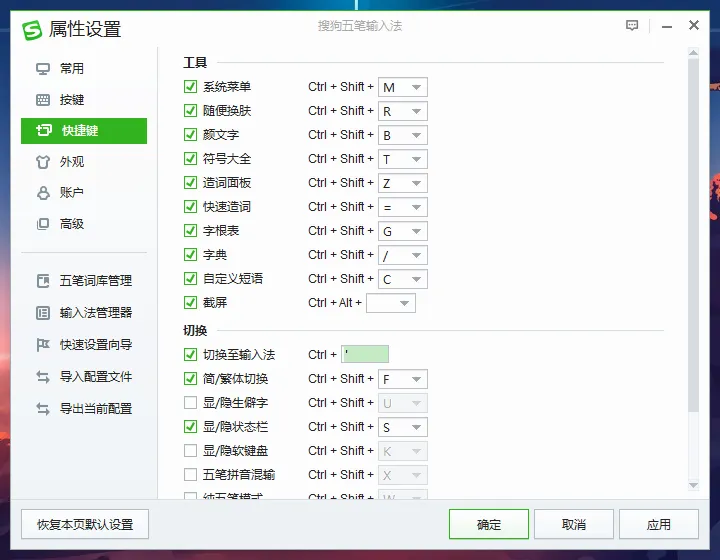
Task: Enable 五笔拼音混输 checkbox
Action: tap(190, 474)
